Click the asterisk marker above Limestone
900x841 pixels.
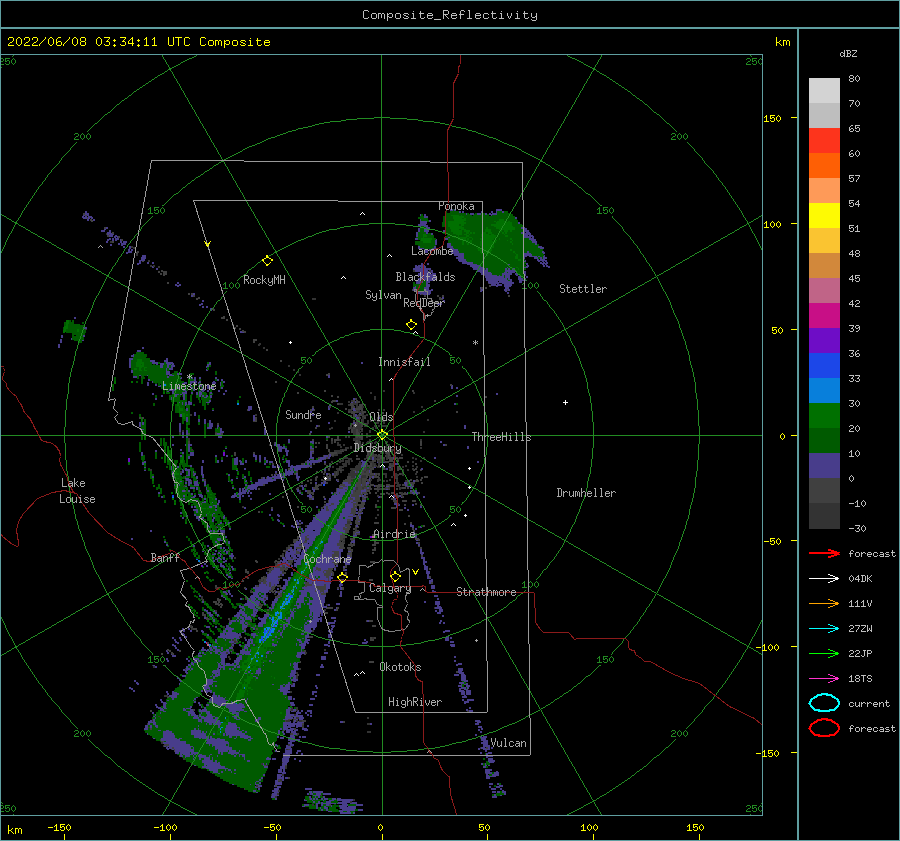189,377
